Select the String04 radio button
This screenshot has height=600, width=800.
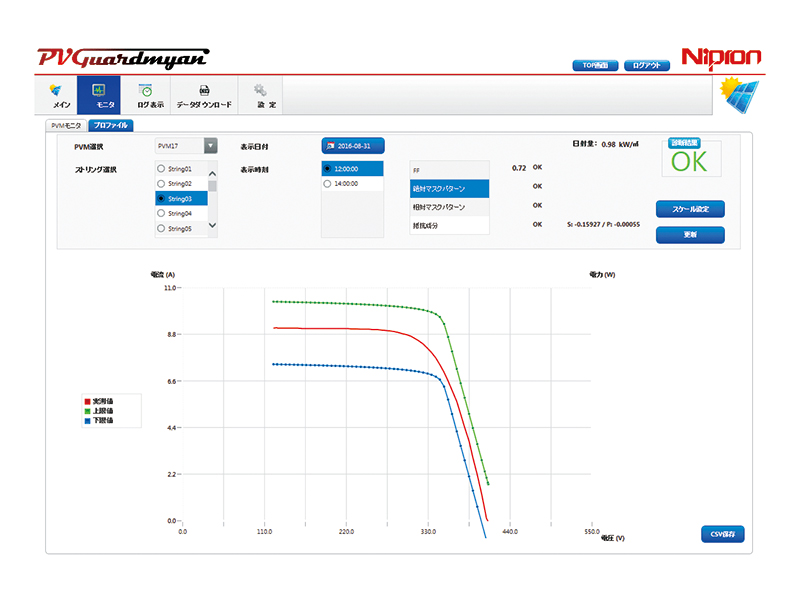[x=161, y=214]
